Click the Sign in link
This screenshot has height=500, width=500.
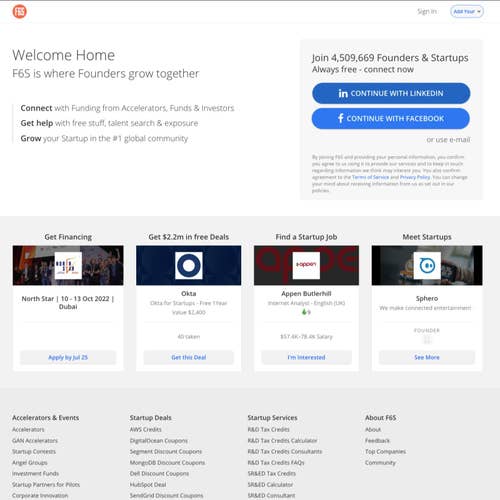click(x=427, y=11)
